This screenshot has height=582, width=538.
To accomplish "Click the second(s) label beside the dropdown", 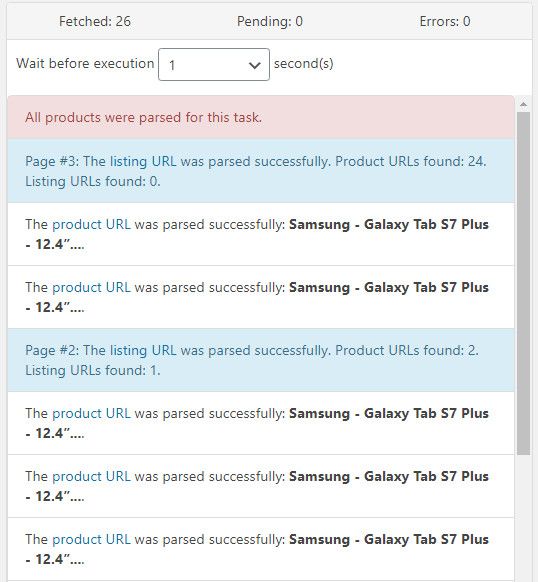I will (x=304, y=63).
